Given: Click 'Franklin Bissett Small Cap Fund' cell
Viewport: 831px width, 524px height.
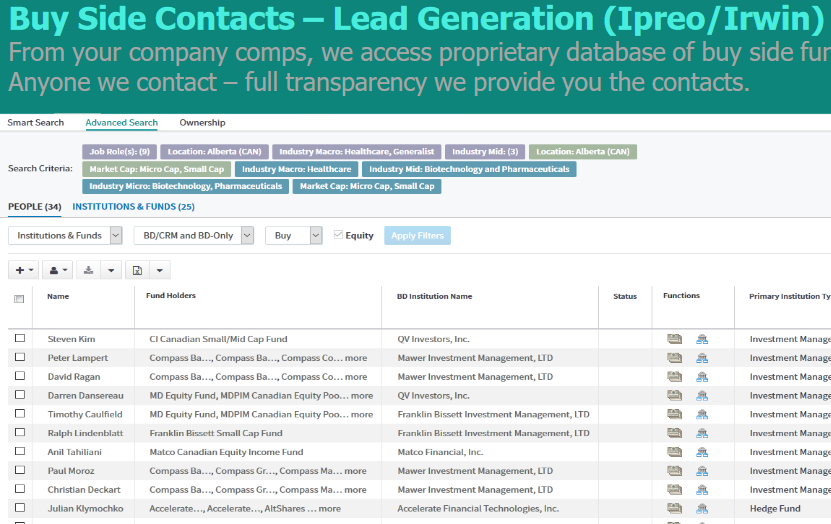Looking at the screenshot, I should tap(216, 433).
